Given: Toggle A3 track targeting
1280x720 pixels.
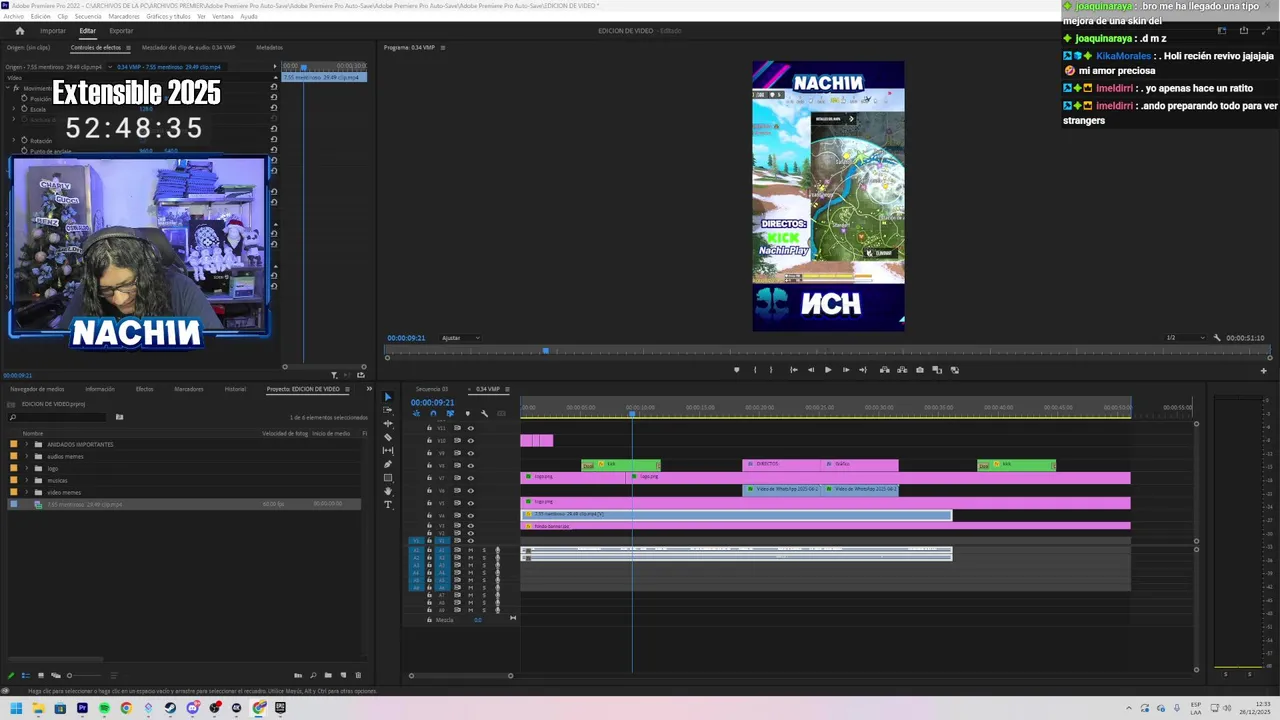Looking at the screenshot, I should [x=442, y=565].
